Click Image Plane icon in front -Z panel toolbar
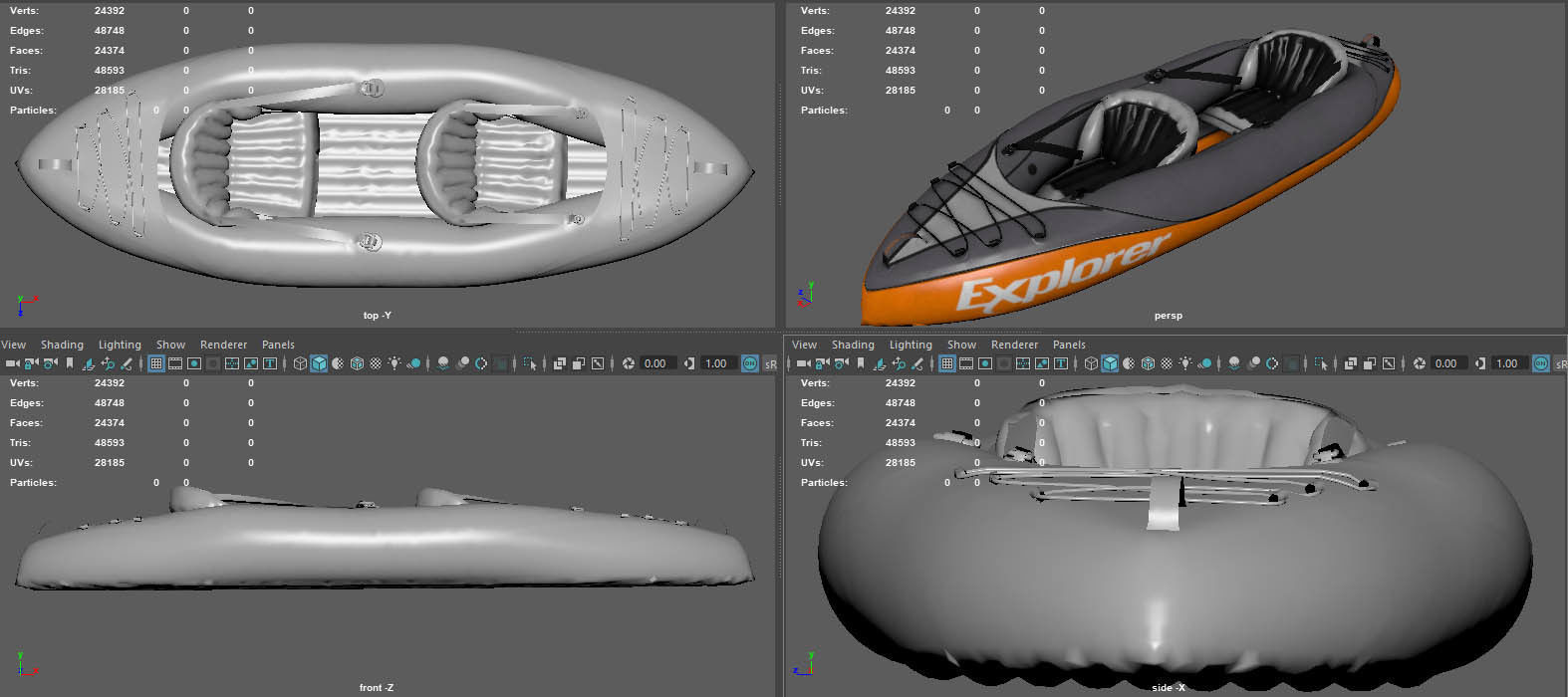Viewport: 1568px width, 697px height. 88,363
